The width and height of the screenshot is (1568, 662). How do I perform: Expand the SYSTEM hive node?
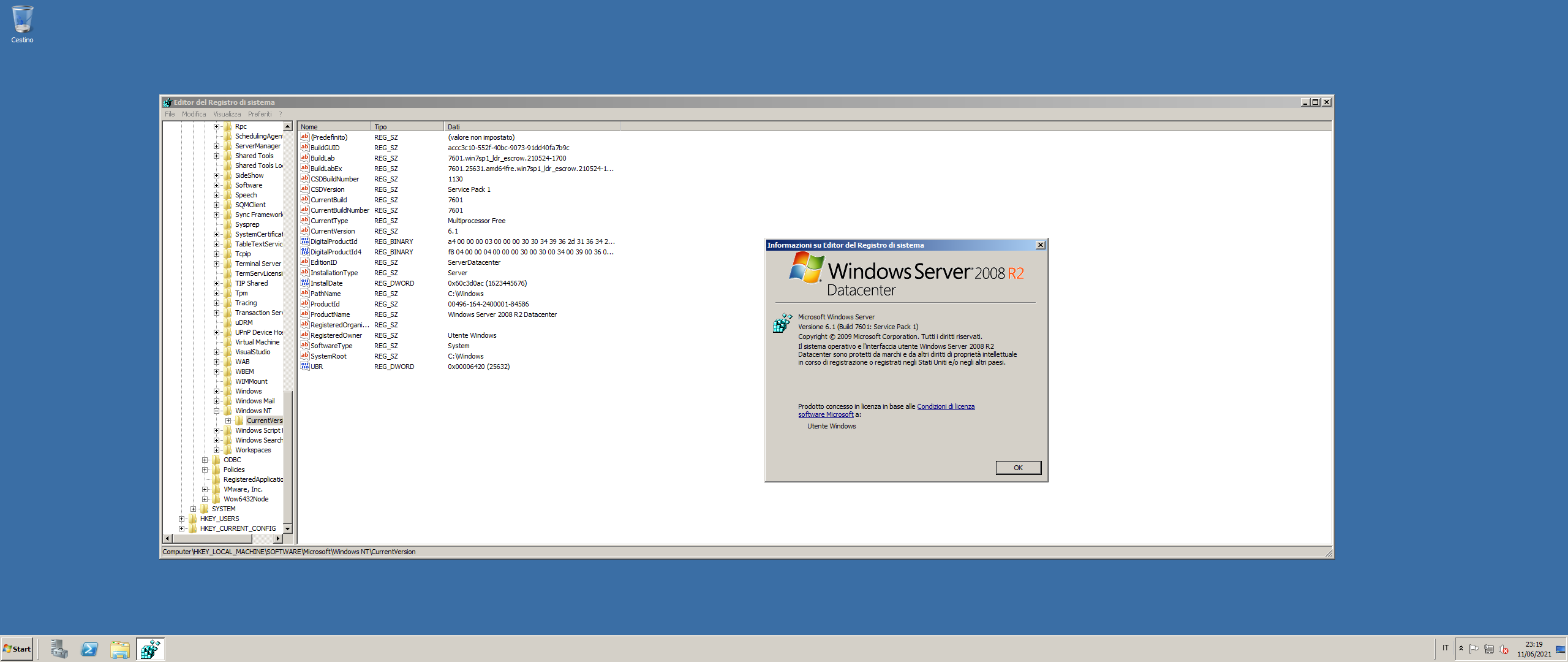point(193,509)
